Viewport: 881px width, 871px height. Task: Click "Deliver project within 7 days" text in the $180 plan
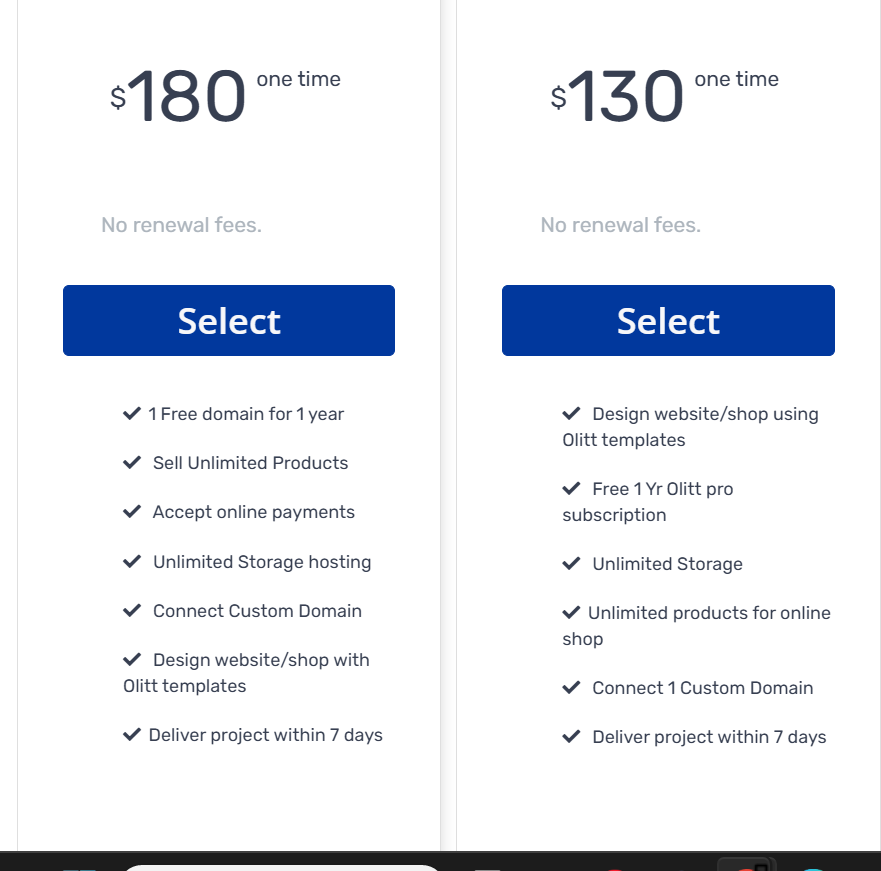point(265,735)
